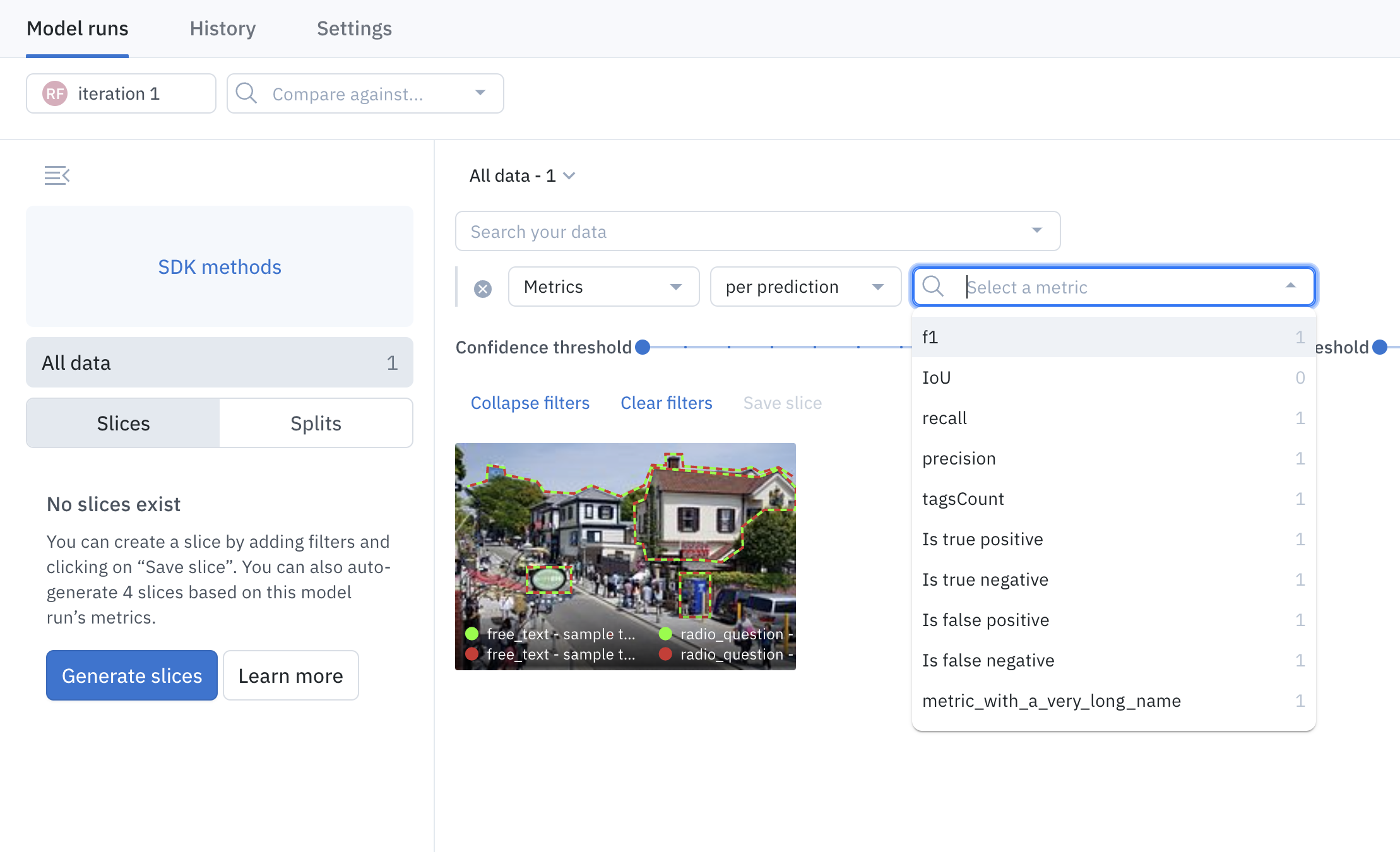Switch to the Slices toggle
1400x852 pixels.
click(123, 423)
